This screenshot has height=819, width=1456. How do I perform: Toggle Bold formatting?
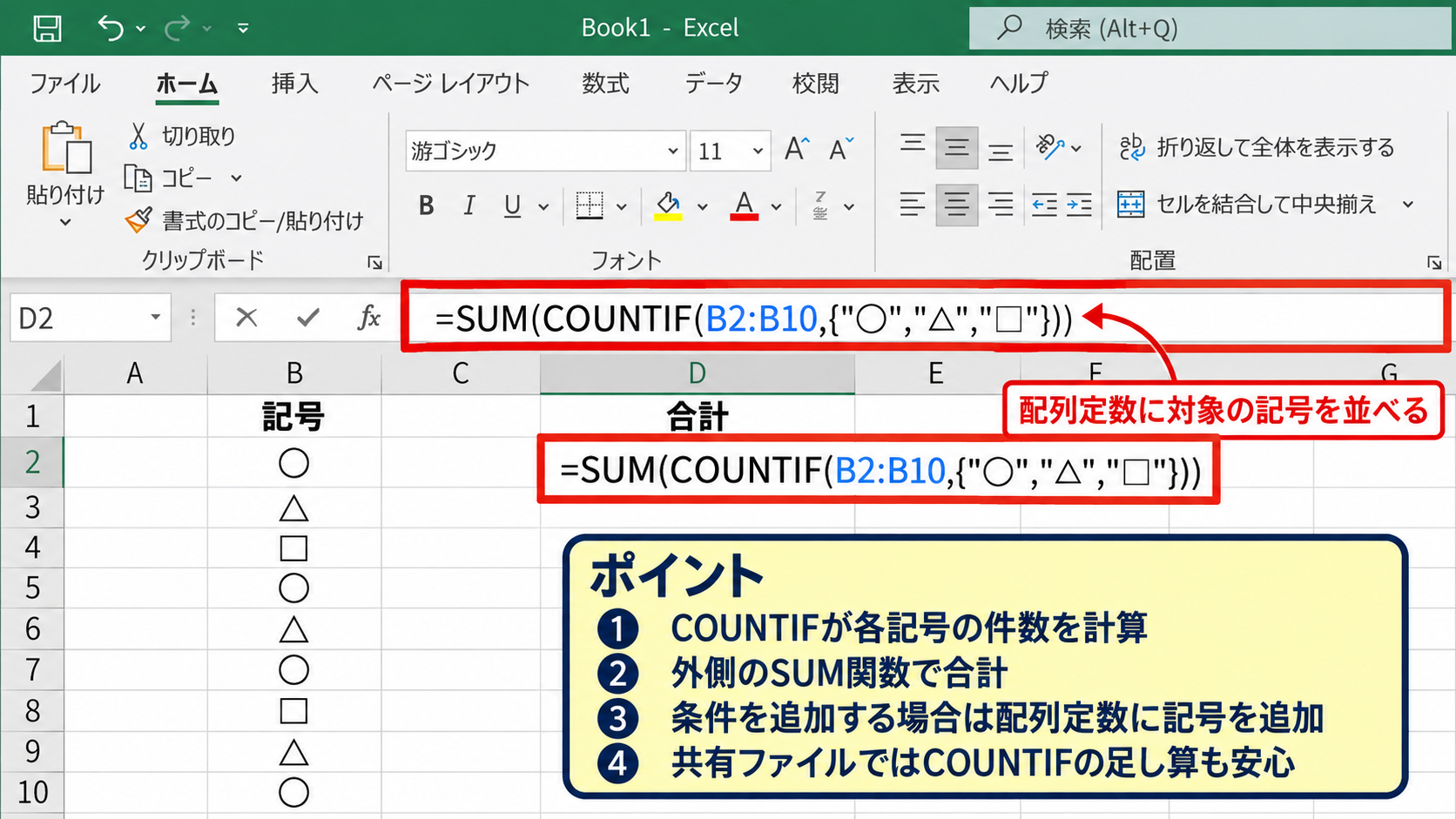426,205
